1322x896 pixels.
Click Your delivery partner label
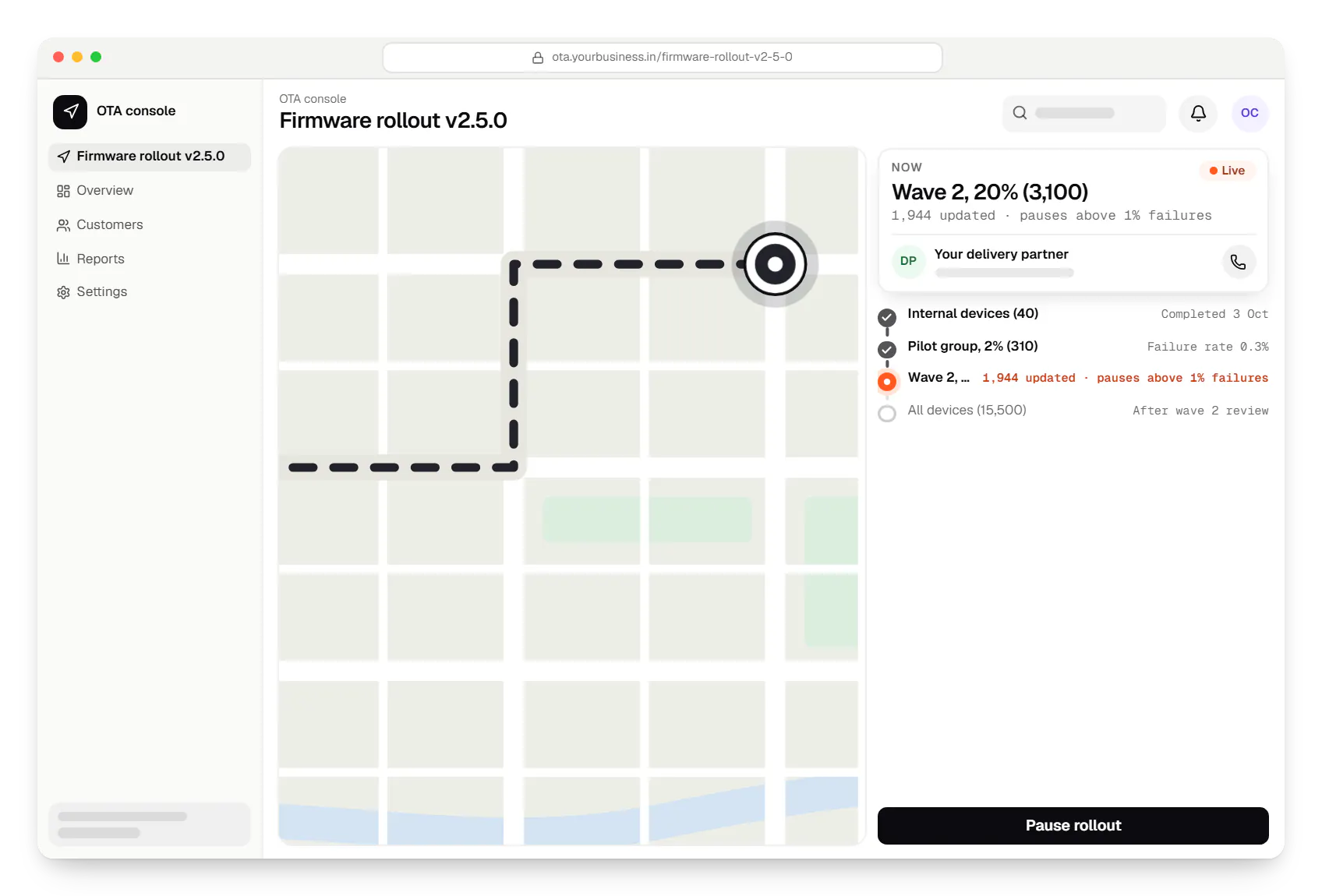pyautogui.click(x=1002, y=255)
